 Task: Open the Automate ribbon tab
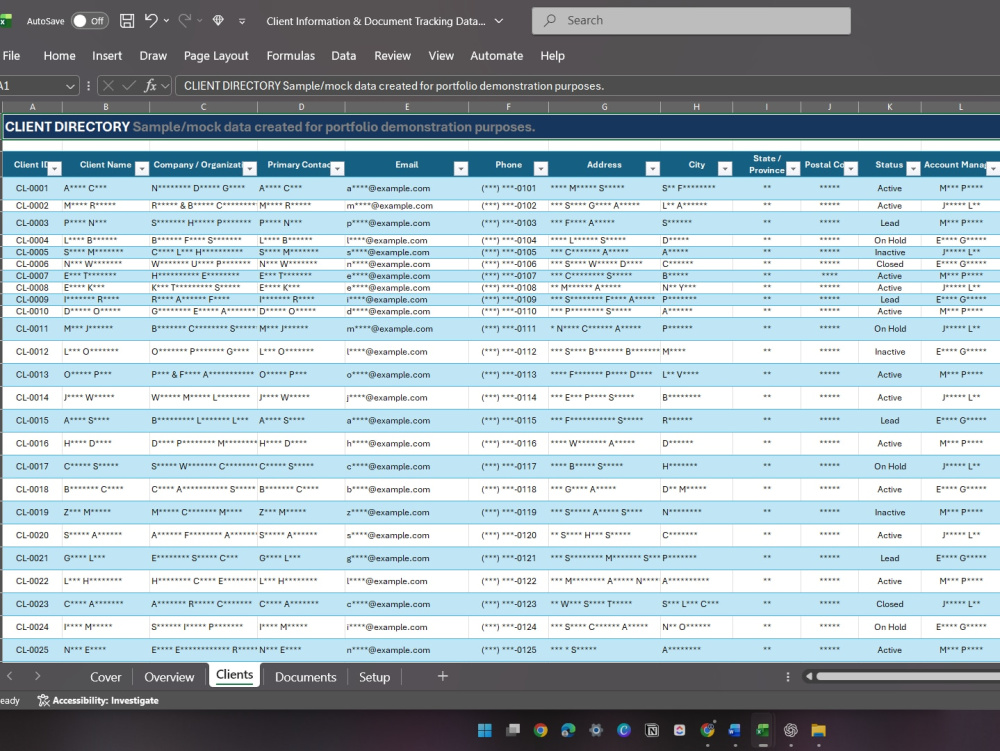coord(497,56)
